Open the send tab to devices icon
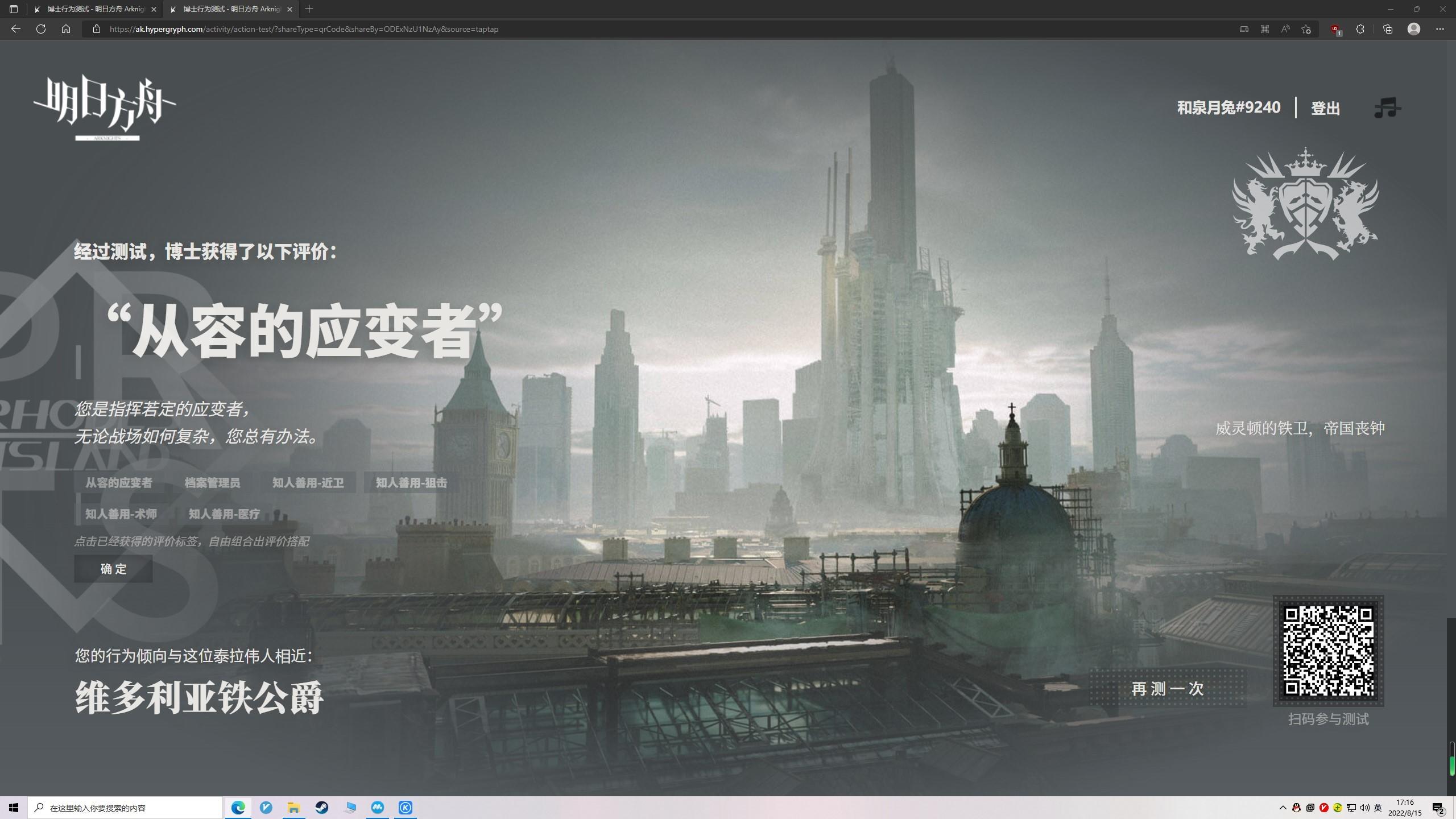The width and height of the screenshot is (1456, 819). tap(1244, 29)
